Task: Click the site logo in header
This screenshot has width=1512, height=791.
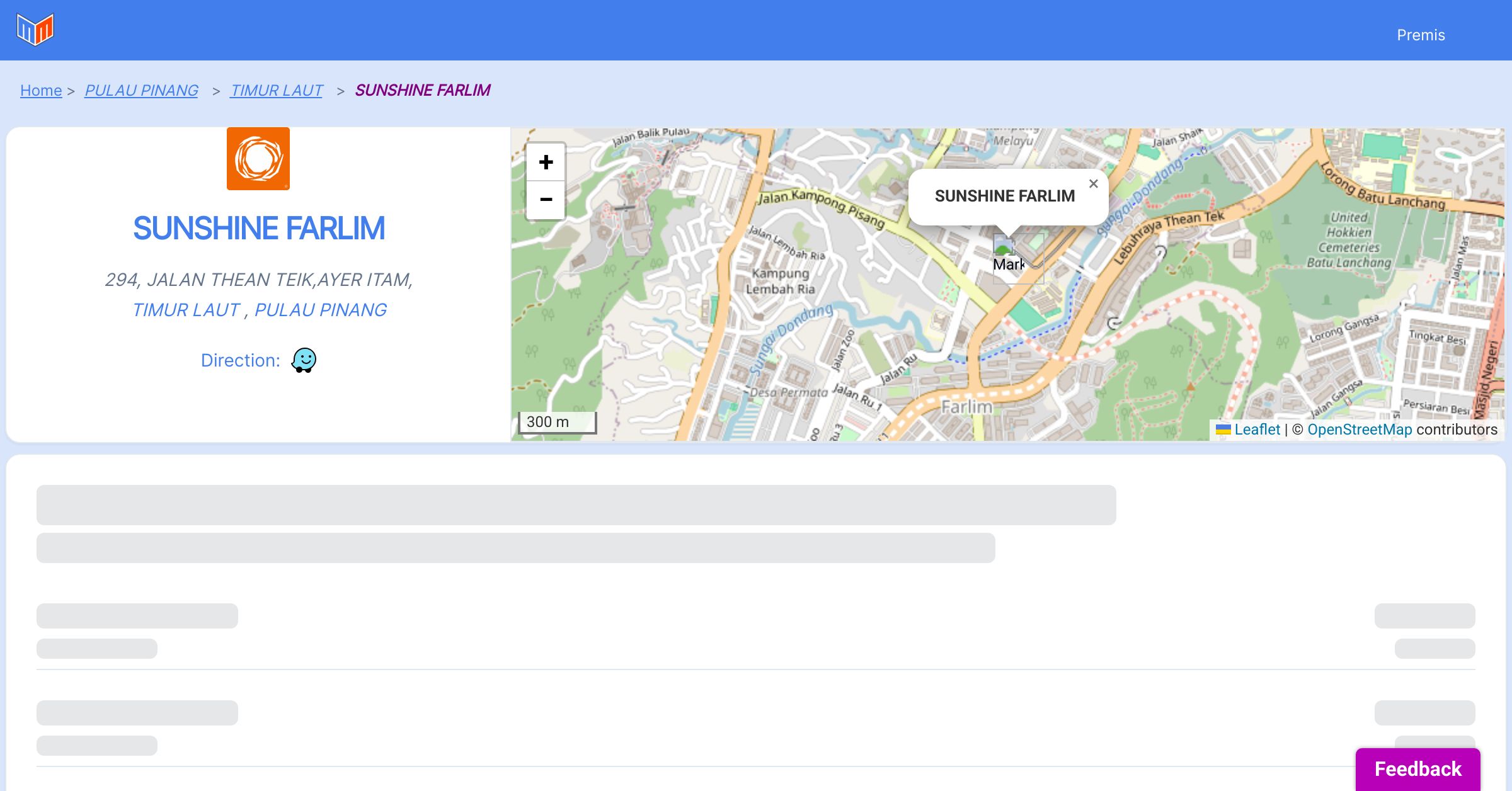Action: [x=35, y=30]
